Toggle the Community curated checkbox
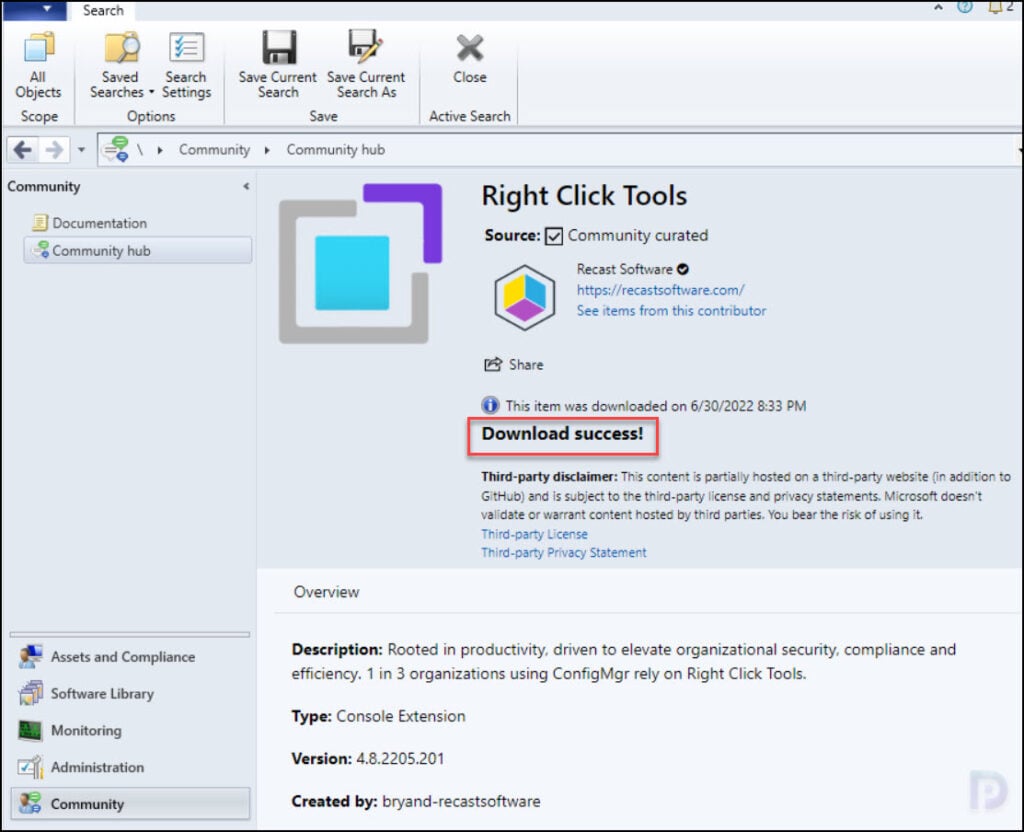This screenshot has height=832, width=1024. click(554, 236)
